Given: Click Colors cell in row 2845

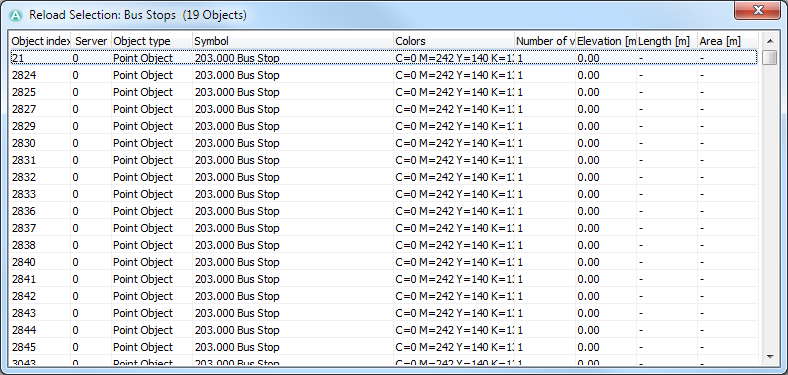Looking at the screenshot, I should [x=454, y=347].
